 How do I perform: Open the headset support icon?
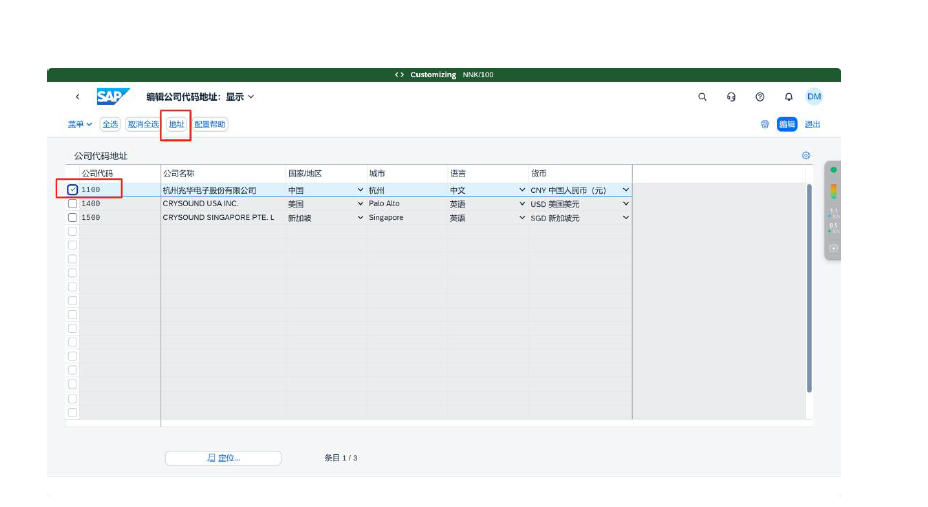(x=731, y=97)
